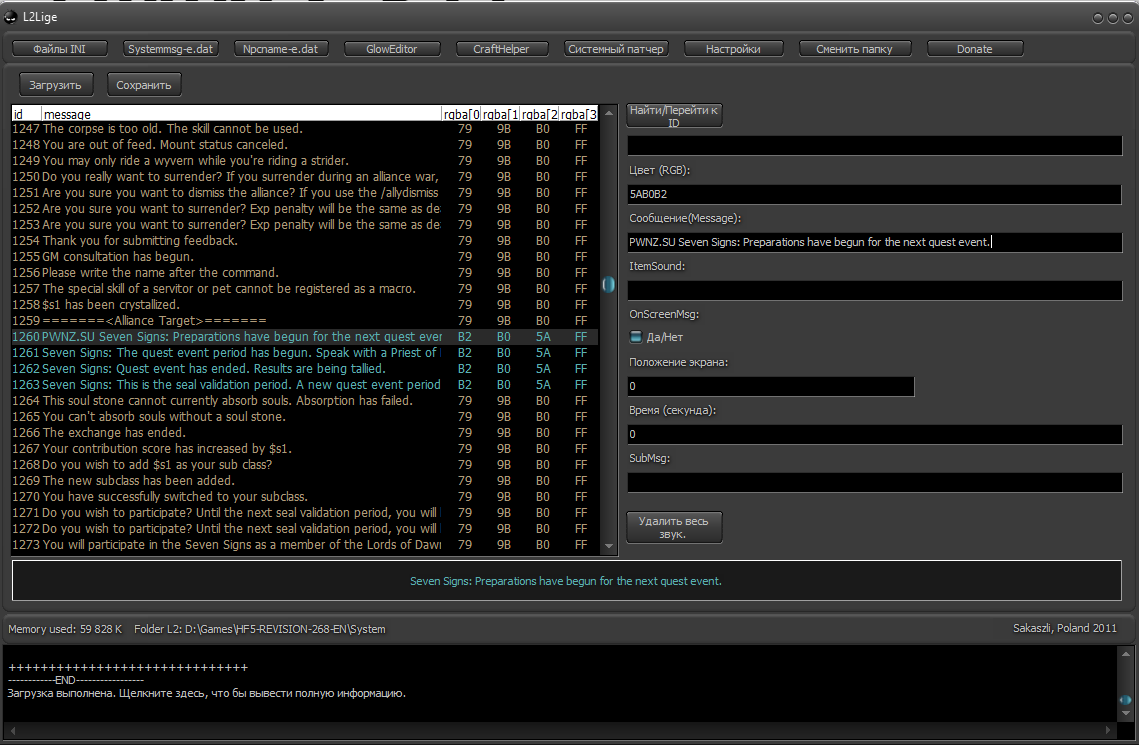Click the L2Lige app icon in title bar
The width and height of the screenshot is (1139, 745).
(x=11, y=17)
